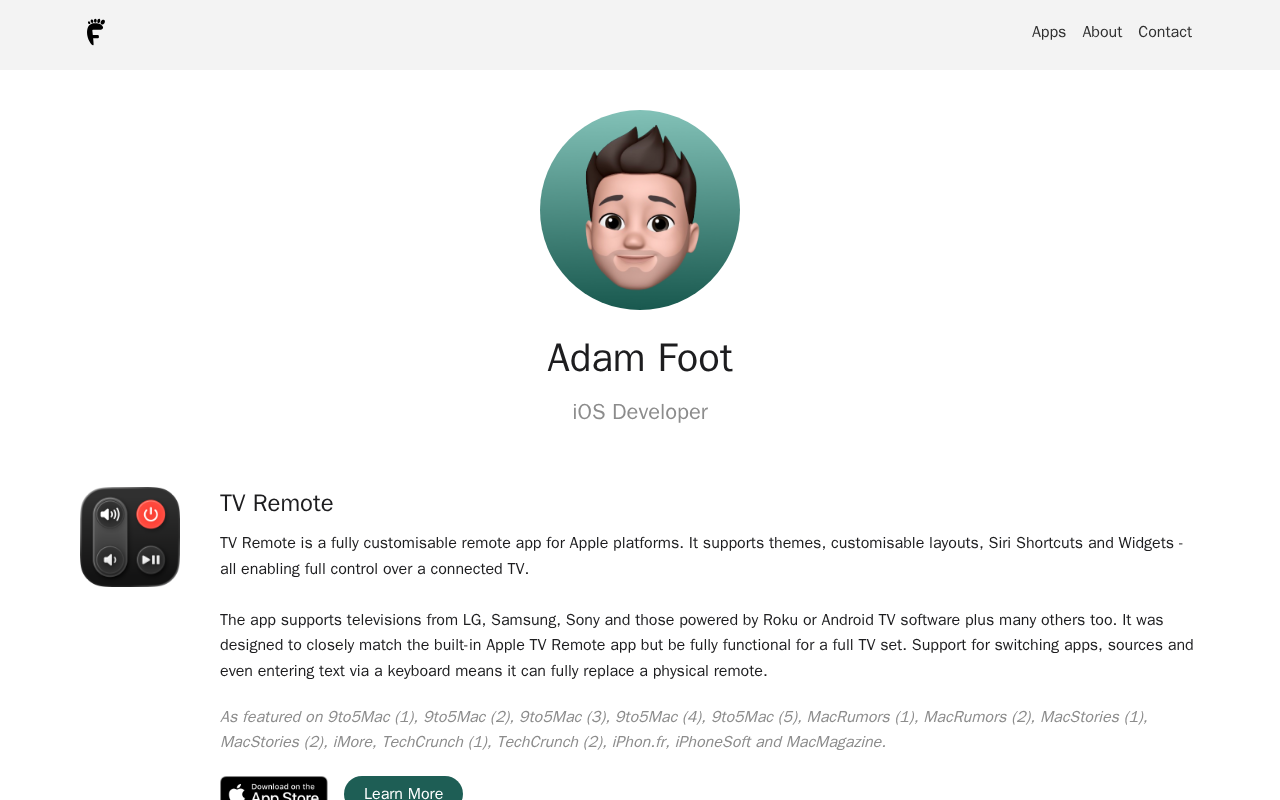This screenshot has width=1280, height=800.
Task: Open the MacStories (2) review link
Action: (272, 742)
